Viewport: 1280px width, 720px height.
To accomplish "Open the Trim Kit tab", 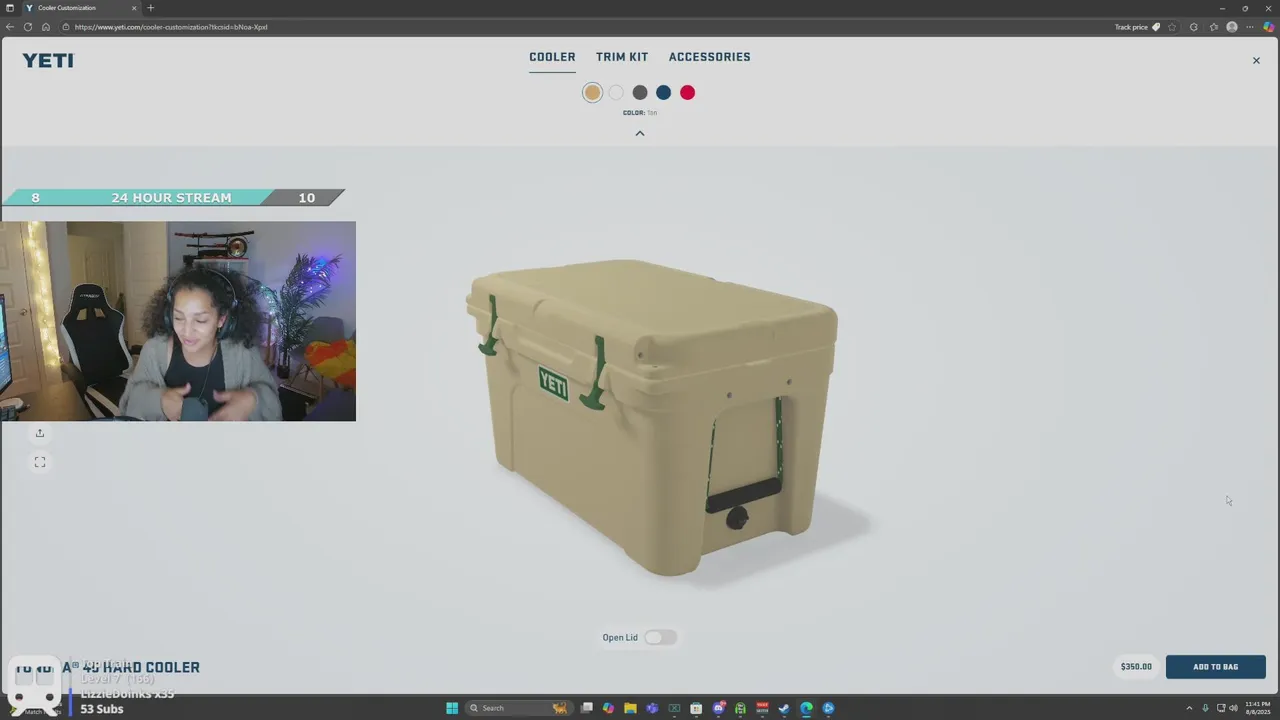I will (x=622, y=57).
